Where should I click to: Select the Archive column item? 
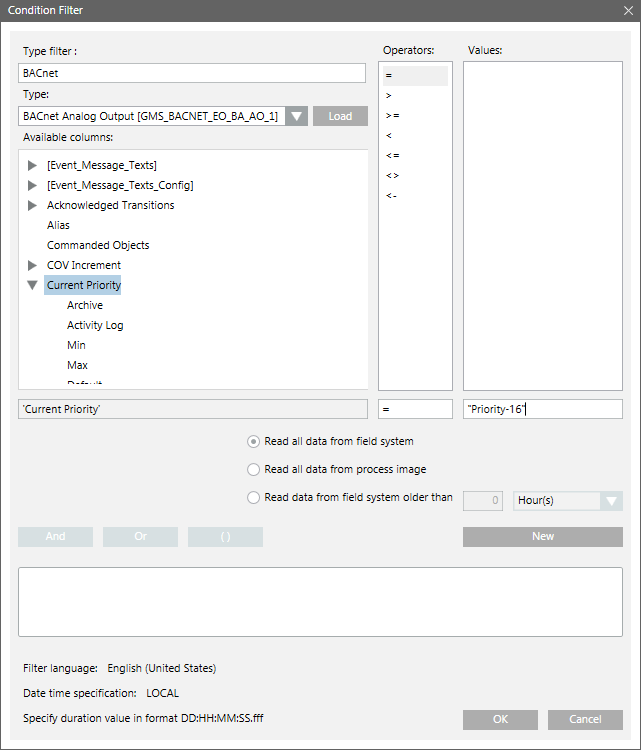point(85,305)
